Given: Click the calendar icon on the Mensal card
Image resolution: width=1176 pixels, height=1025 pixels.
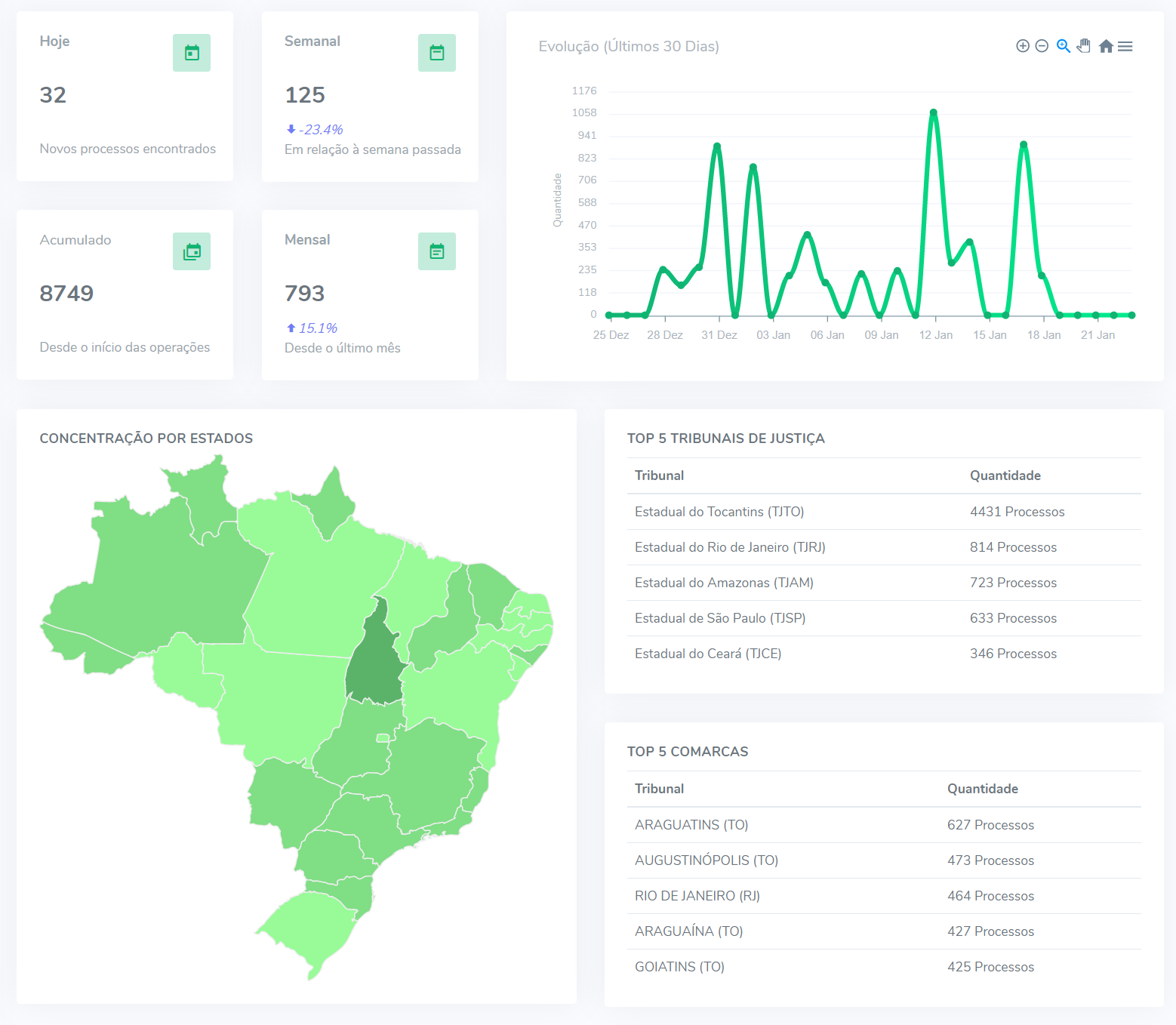Looking at the screenshot, I should click(436, 251).
